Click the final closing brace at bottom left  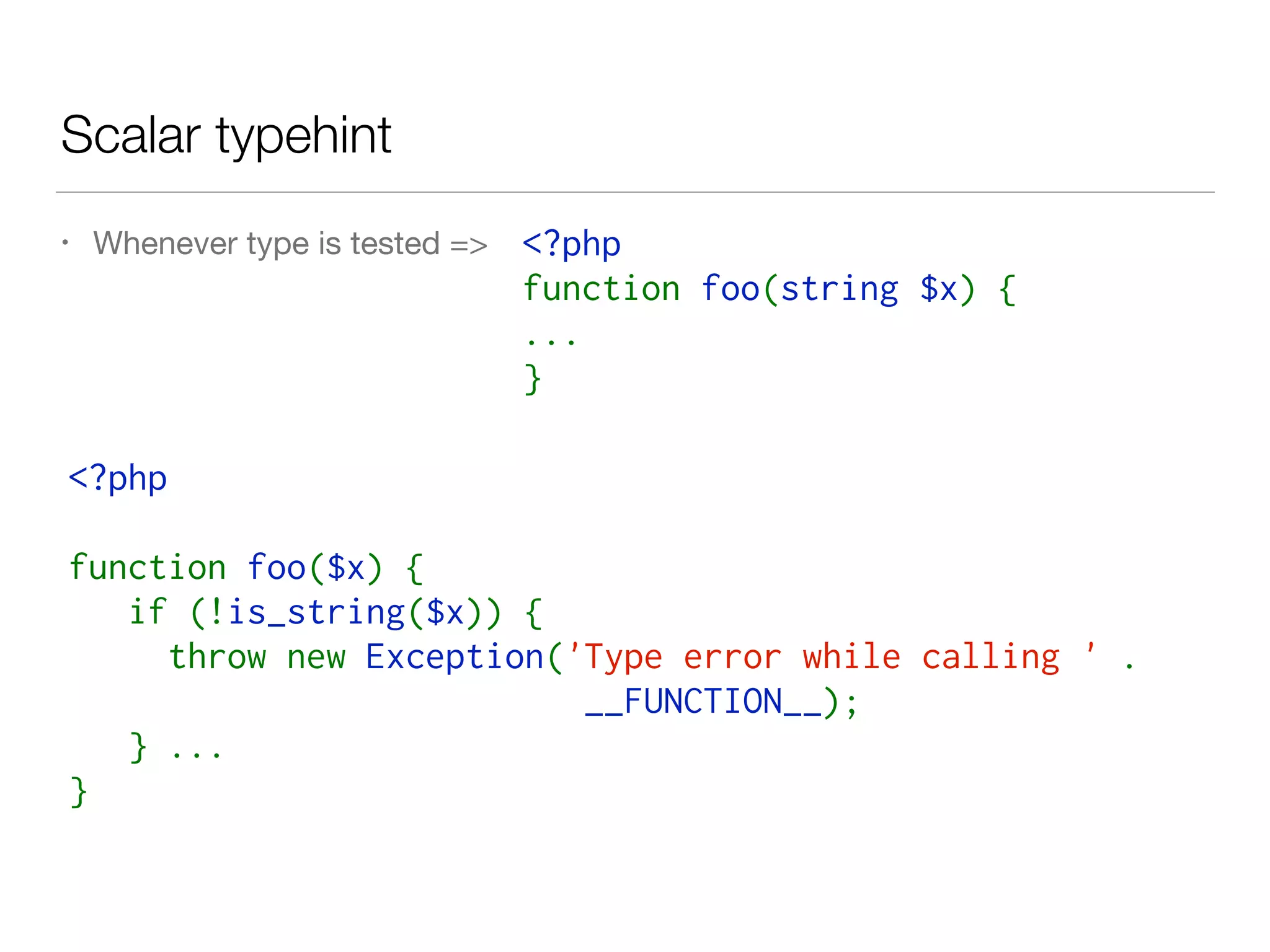pyautogui.click(x=78, y=791)
